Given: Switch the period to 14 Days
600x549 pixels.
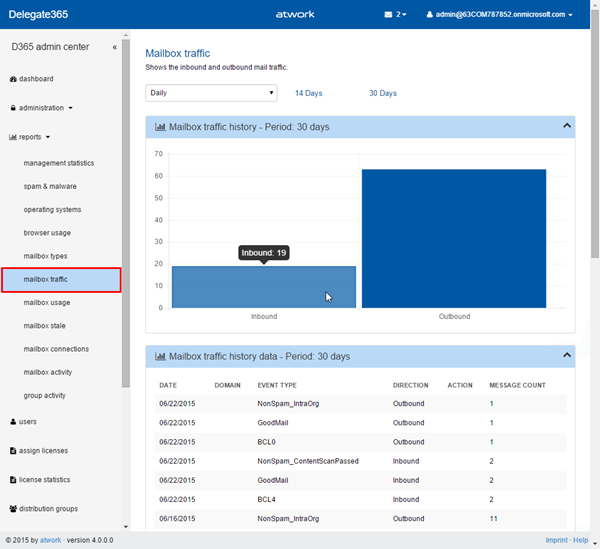Looking at the screenshot, I should (x=308, y=93).
